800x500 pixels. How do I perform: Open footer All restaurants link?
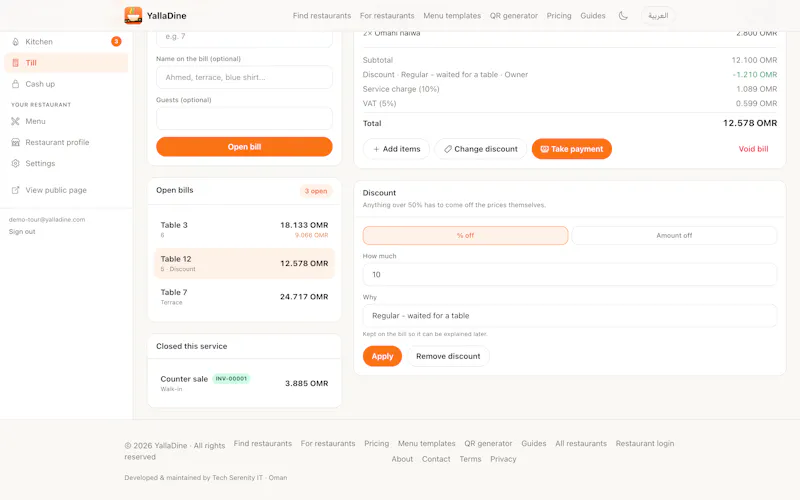581,443
